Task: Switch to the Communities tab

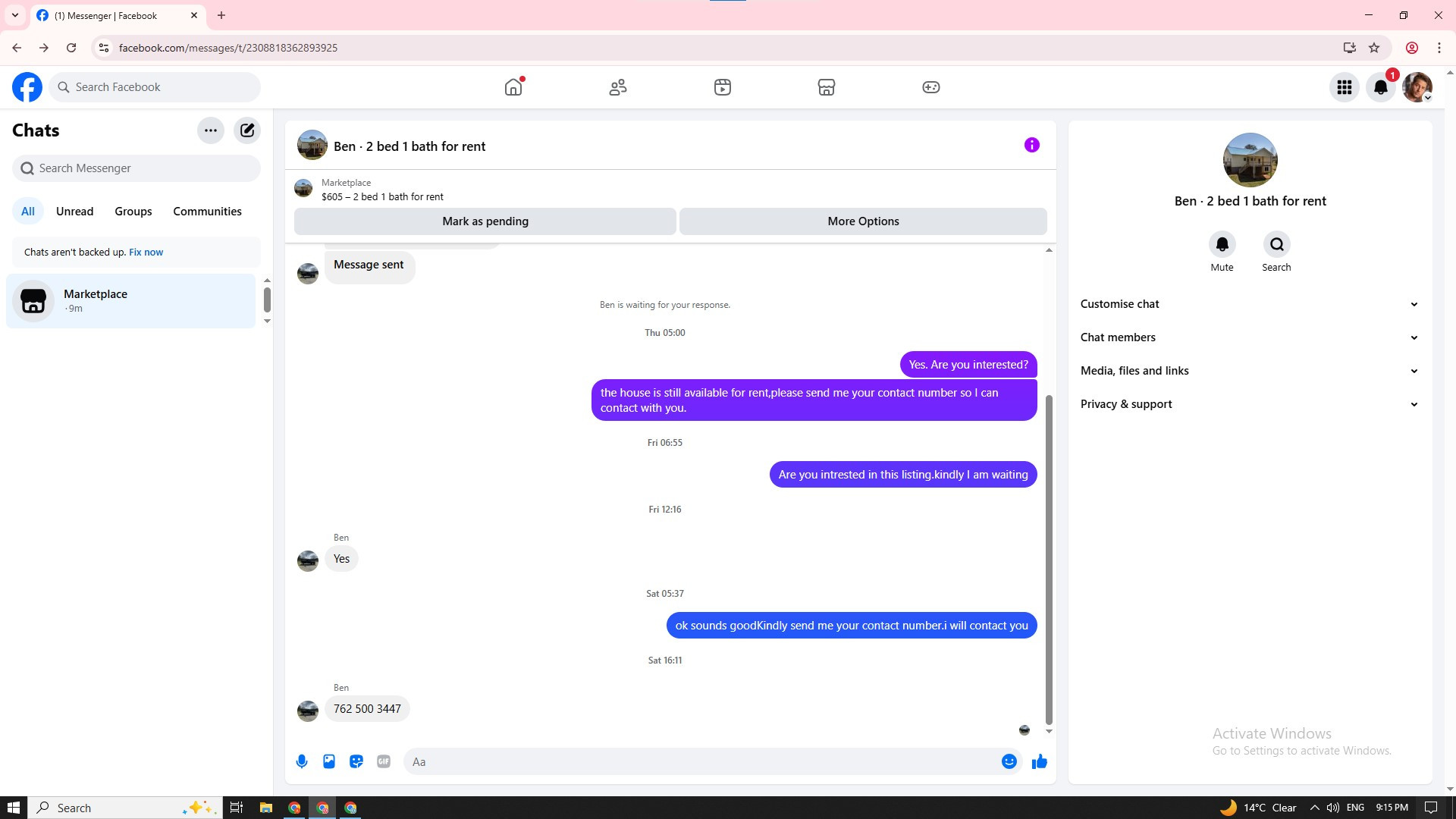Action: pyautogui.click(x=207, y=212)
